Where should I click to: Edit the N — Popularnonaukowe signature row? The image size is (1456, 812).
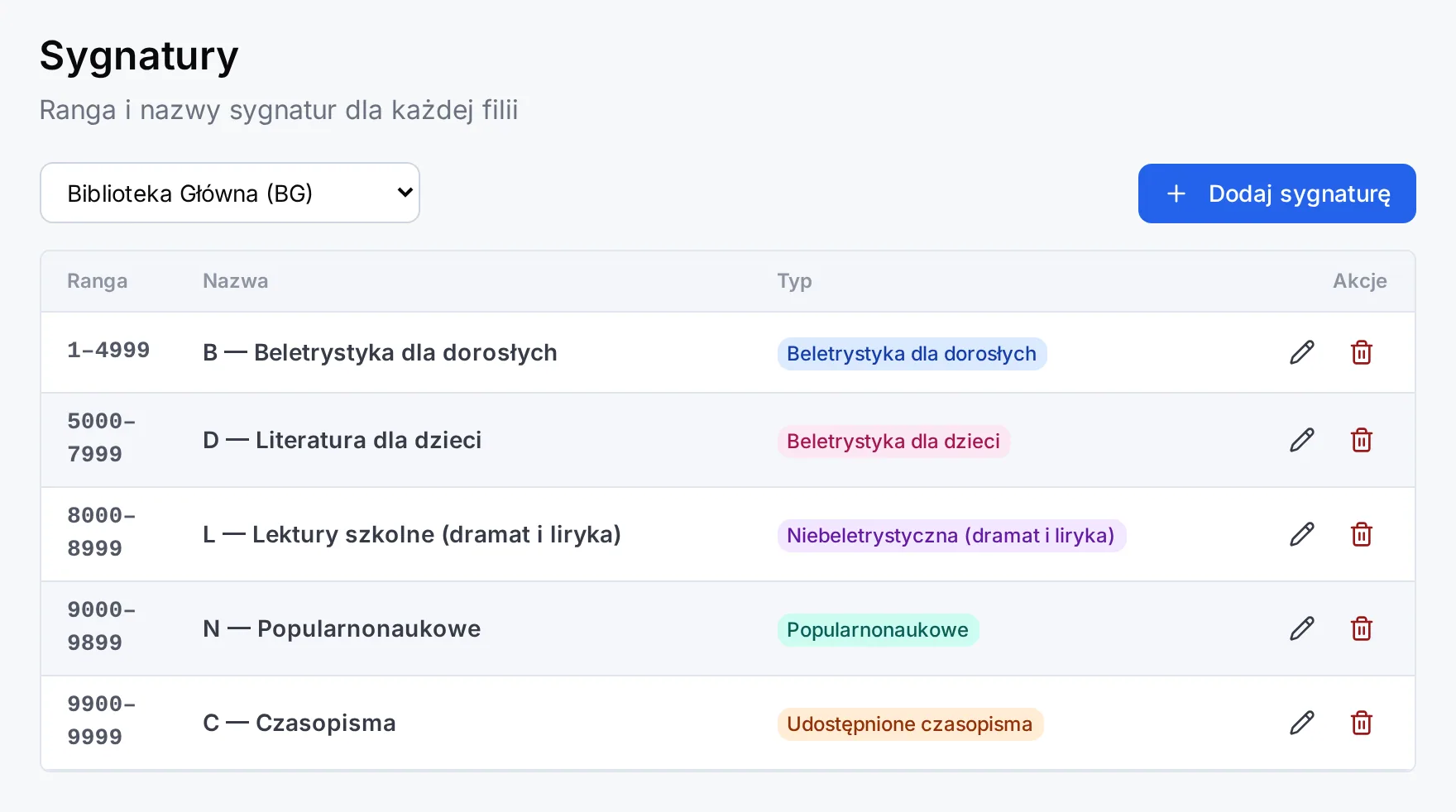tap(1302, 628)
